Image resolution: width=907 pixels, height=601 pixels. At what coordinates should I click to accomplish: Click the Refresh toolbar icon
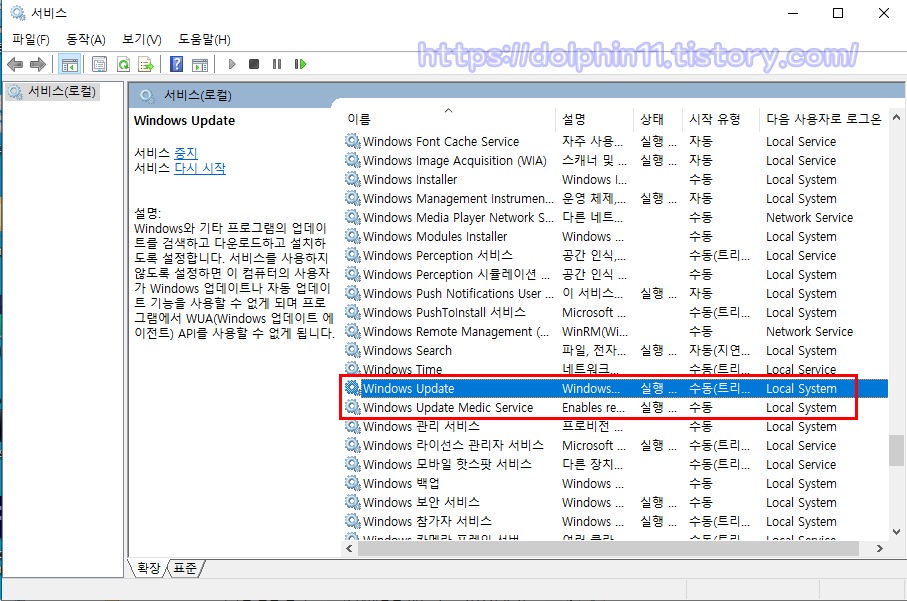[x=123, y=64]
